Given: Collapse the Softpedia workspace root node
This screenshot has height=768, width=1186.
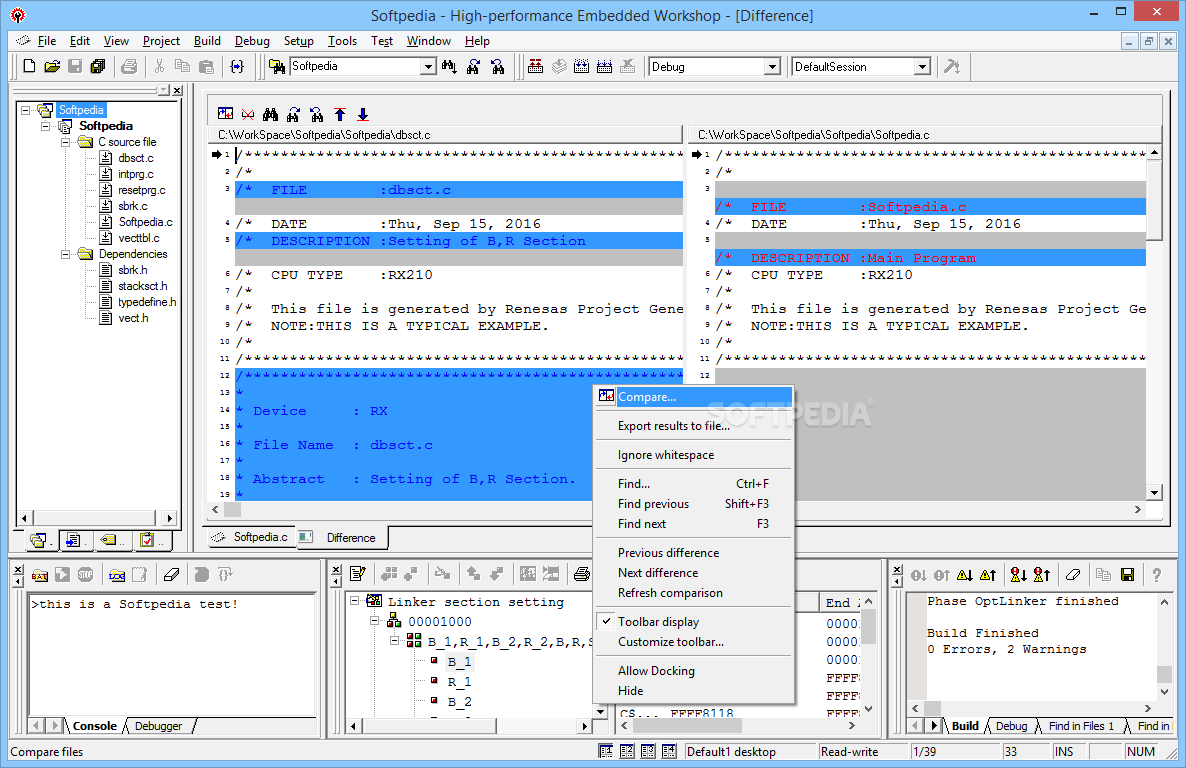Looking at the screenshot, I should (26, 110).
